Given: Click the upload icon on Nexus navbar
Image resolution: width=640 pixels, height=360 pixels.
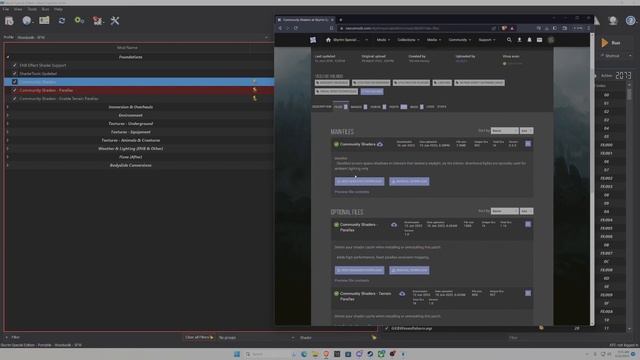Looking at the screenshot, I should coord(519,40).
